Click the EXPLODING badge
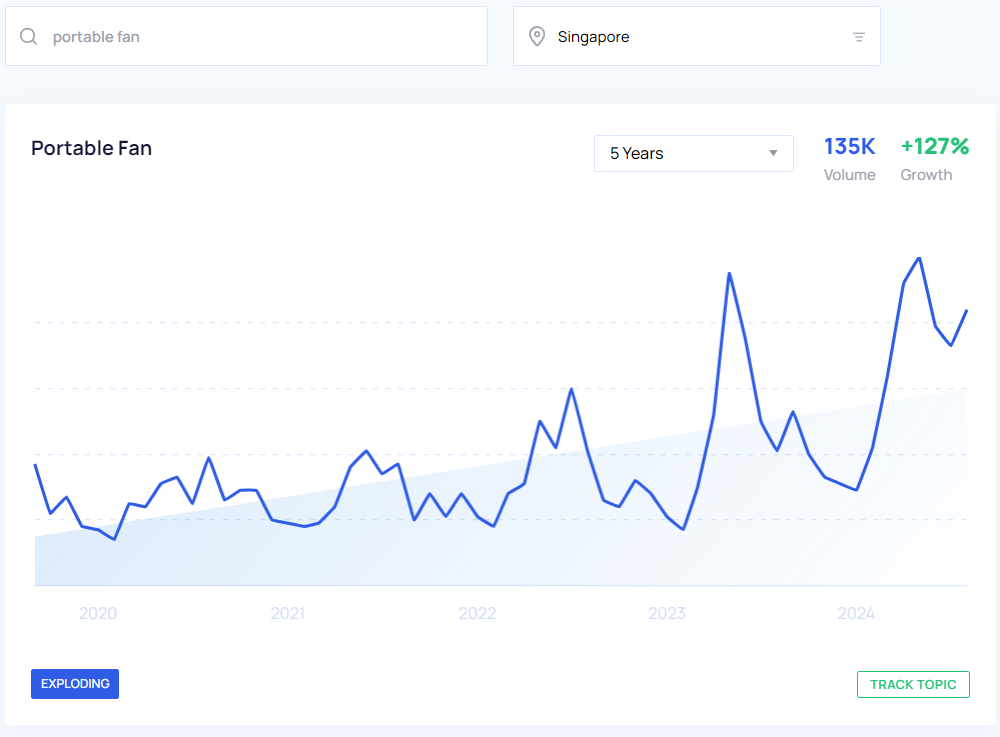The width and height of the screenshot is (1000, 737). click(x=75, y=684)
